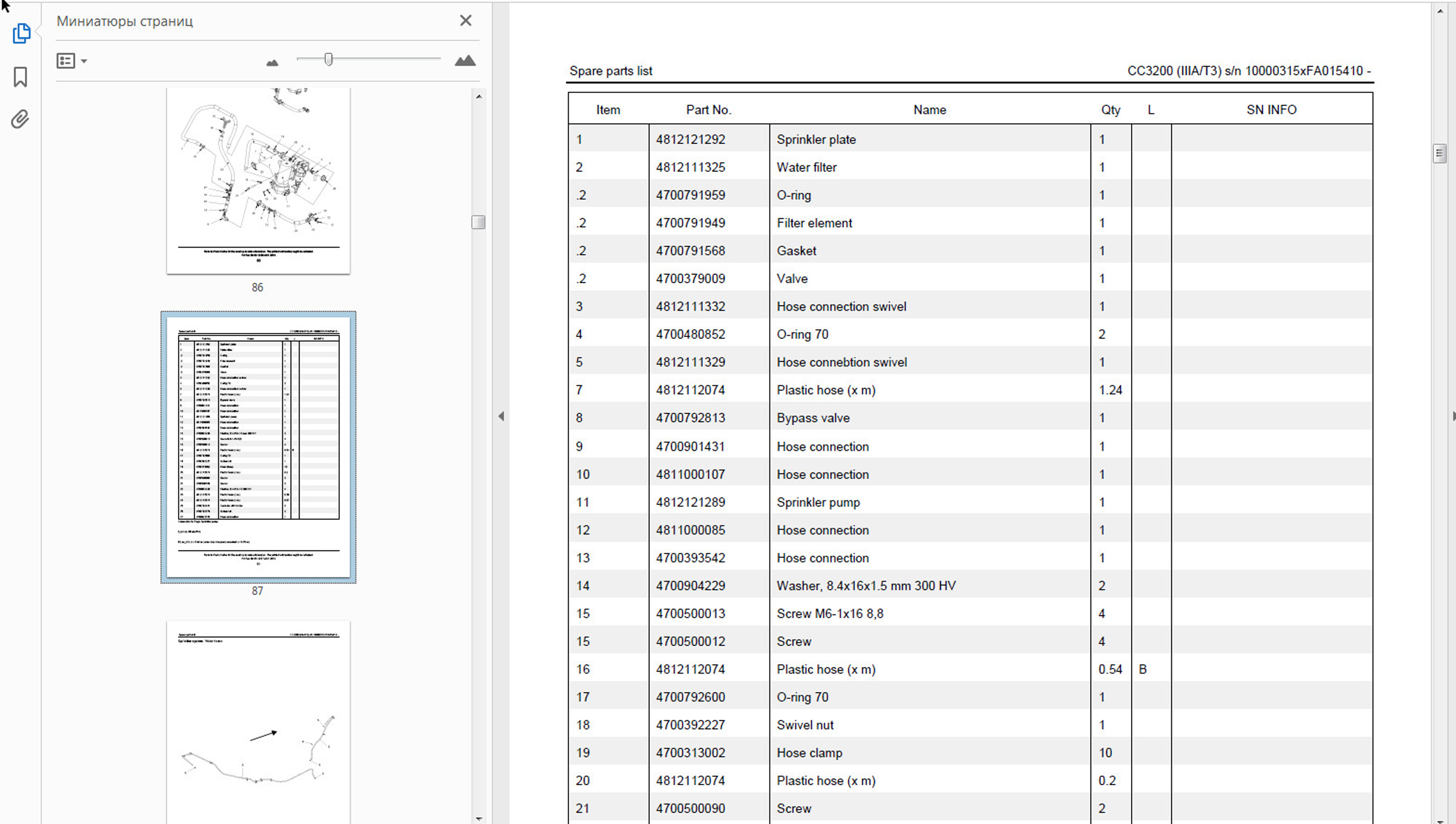Image resolution: width=1456 pixels, height=824 pixels.
Task: Click the thumbnails panel scrollbar handle
Action: (x=478, y=222)
